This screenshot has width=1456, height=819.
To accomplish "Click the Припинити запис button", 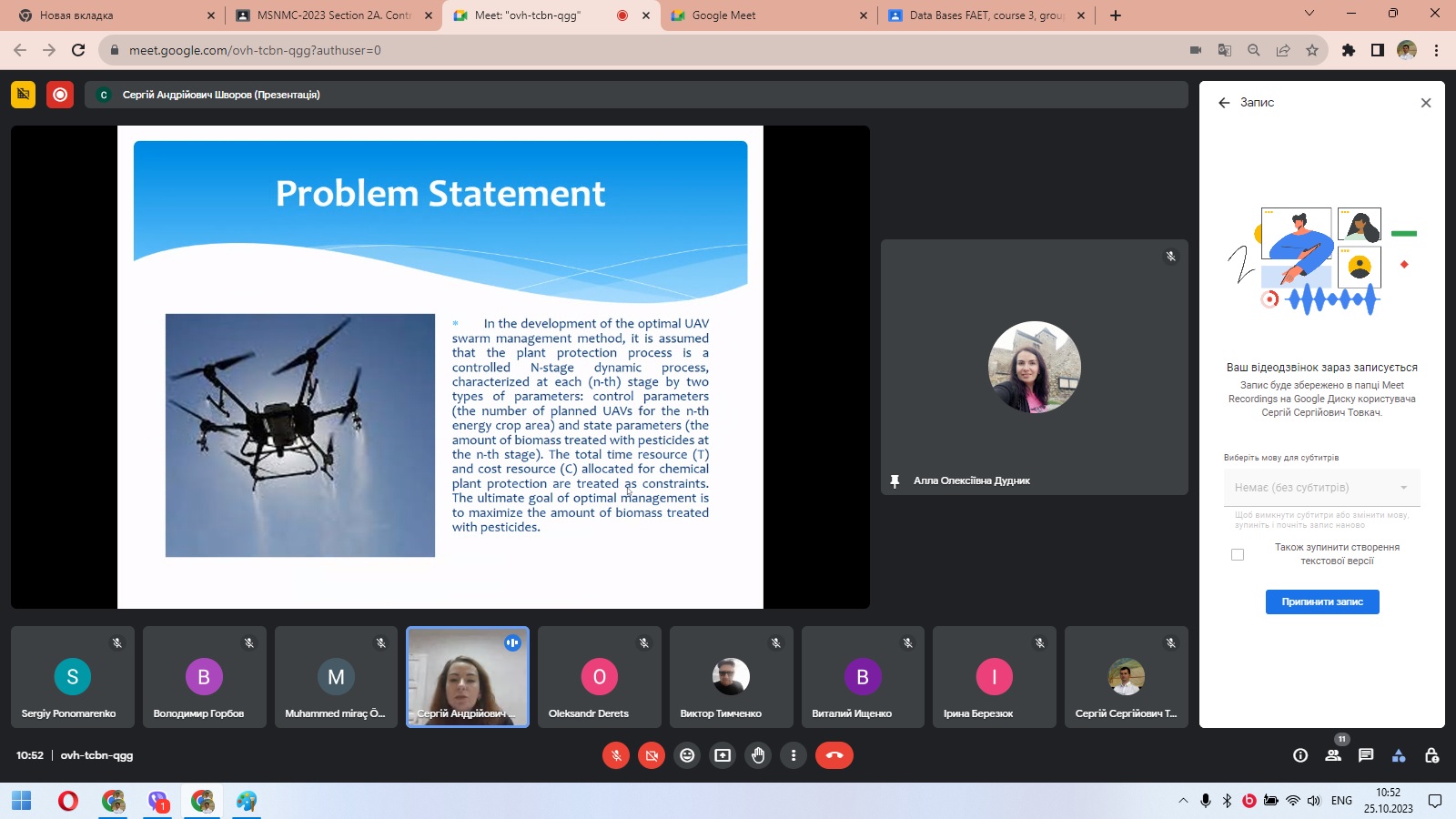I will pos(1322,602).
